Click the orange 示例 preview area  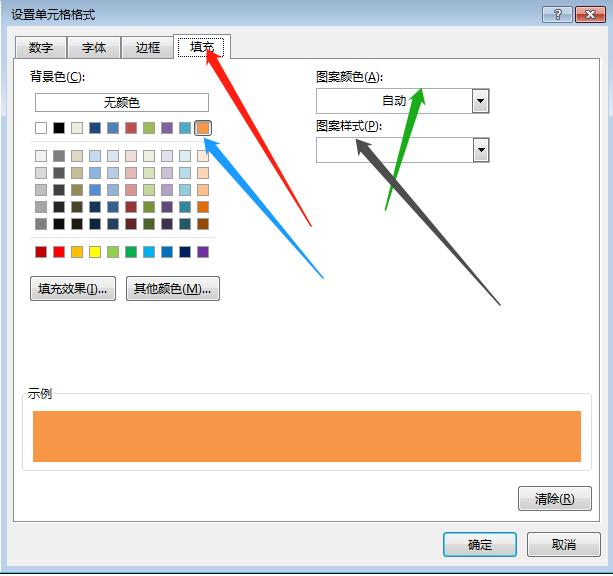(306, 436)
